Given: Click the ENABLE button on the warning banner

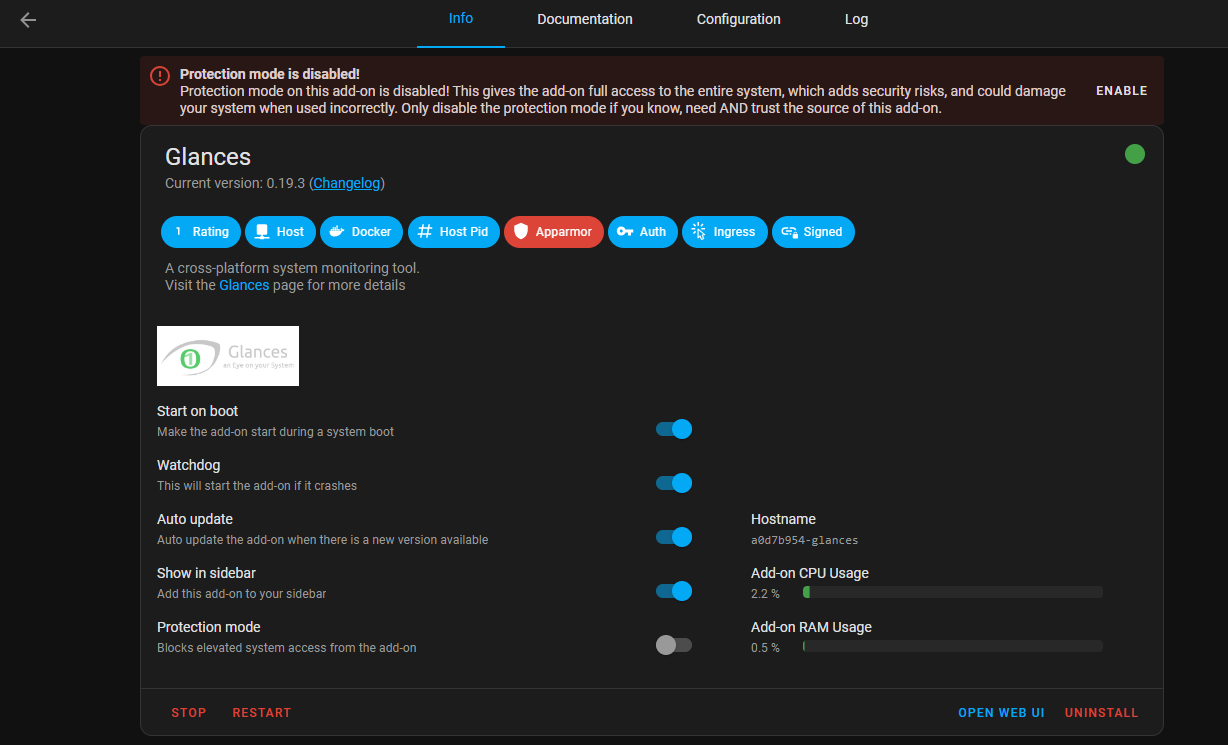Looking at the screenshot, I should coord(1121,90).
